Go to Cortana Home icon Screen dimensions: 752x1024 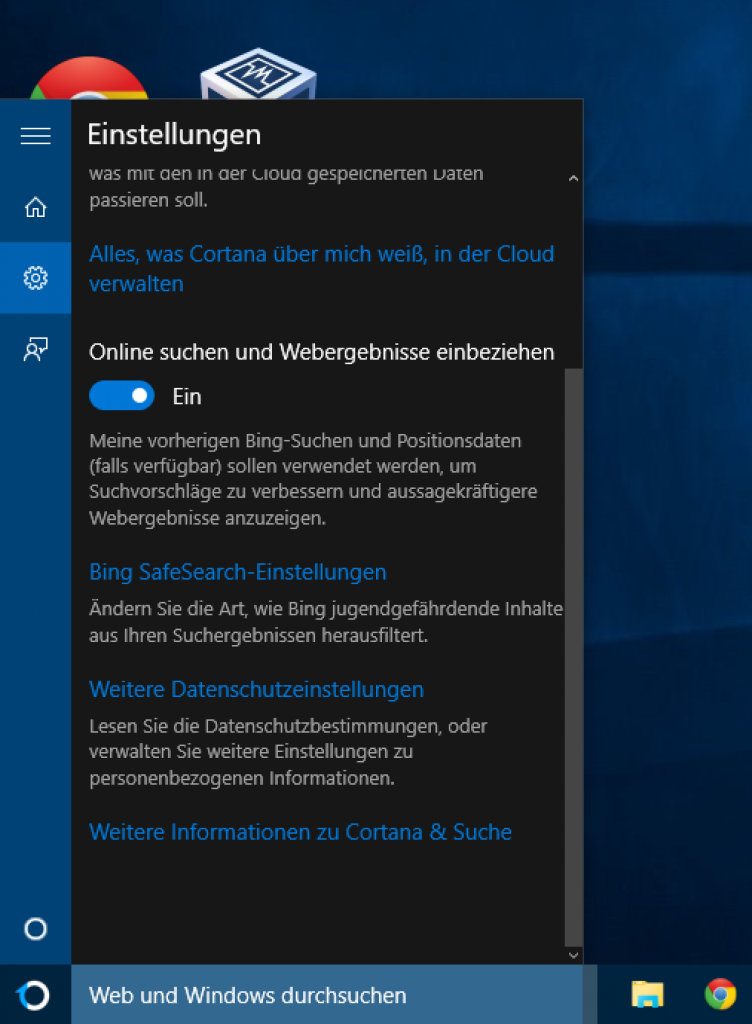[35, 207]
